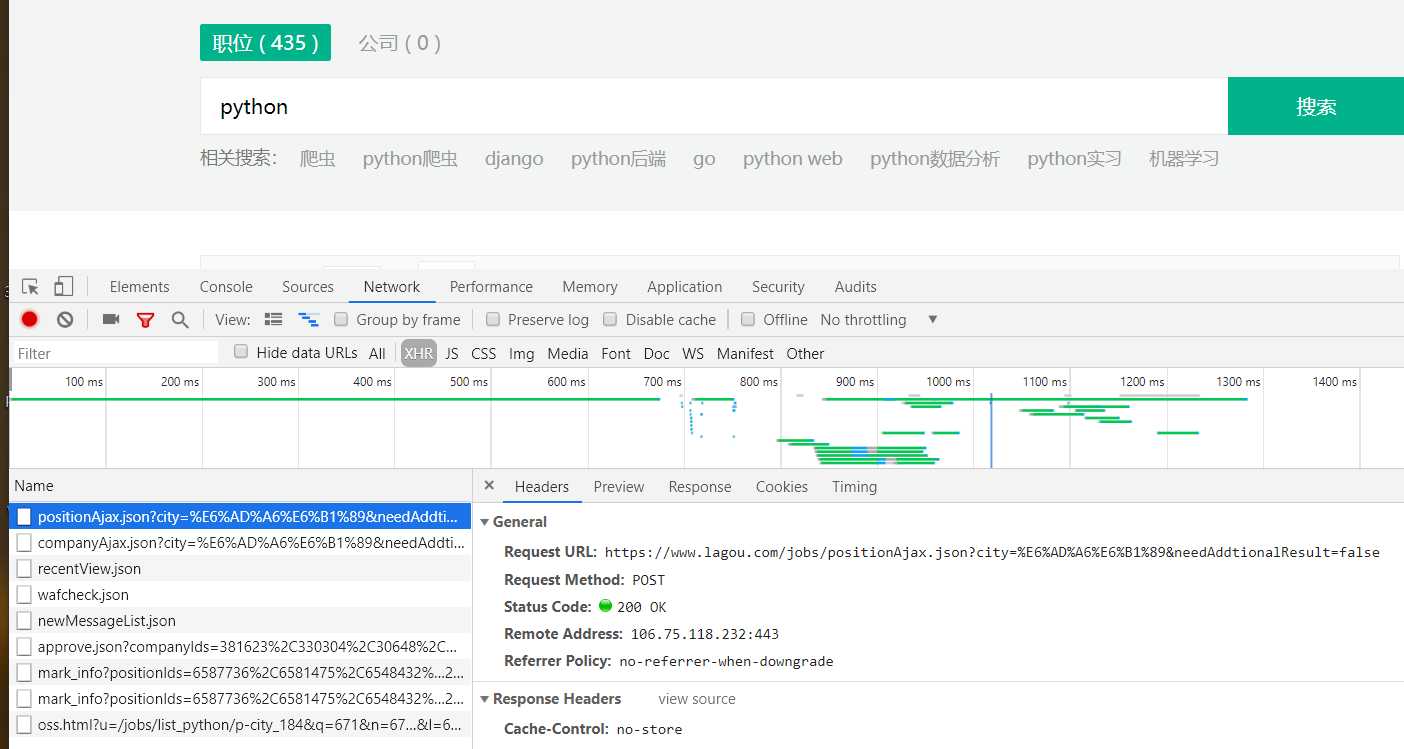Open the No throttling dropdown

tap(878, 320)
